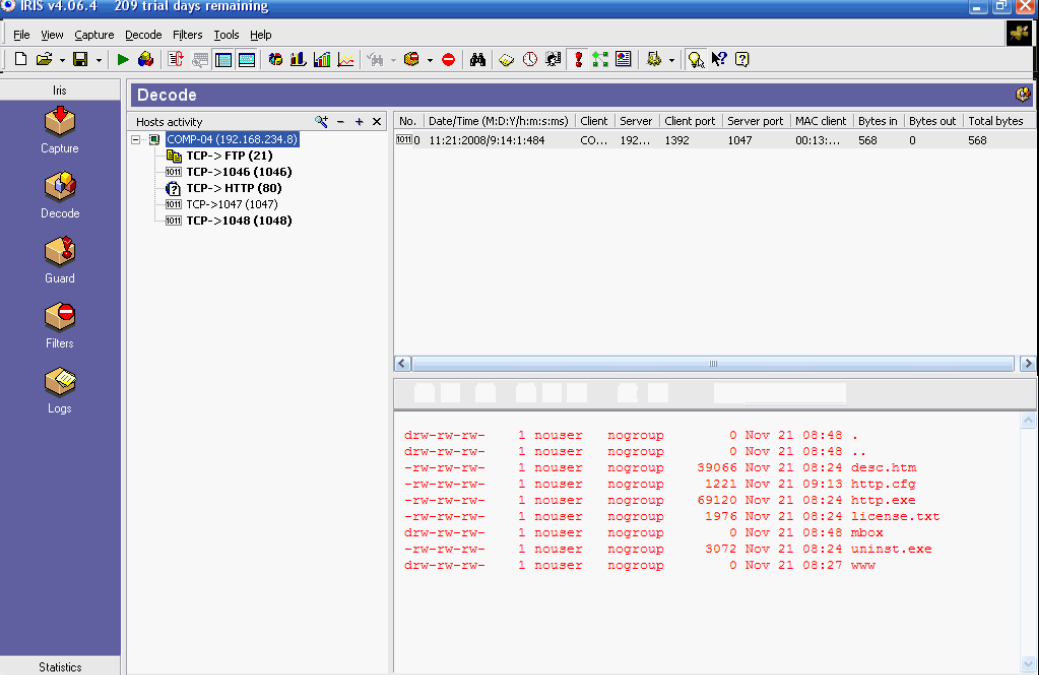Save the capture with the floppy disk icon
The height and width of the screenshot is (675, 1039).
click(80, 59)
